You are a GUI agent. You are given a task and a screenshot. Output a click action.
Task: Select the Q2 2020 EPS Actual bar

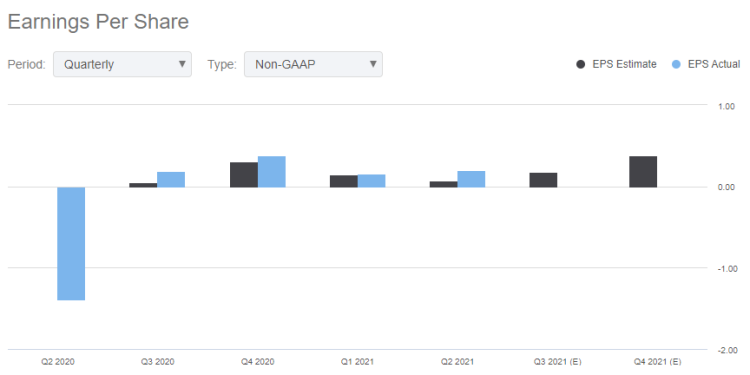point(71,243)
